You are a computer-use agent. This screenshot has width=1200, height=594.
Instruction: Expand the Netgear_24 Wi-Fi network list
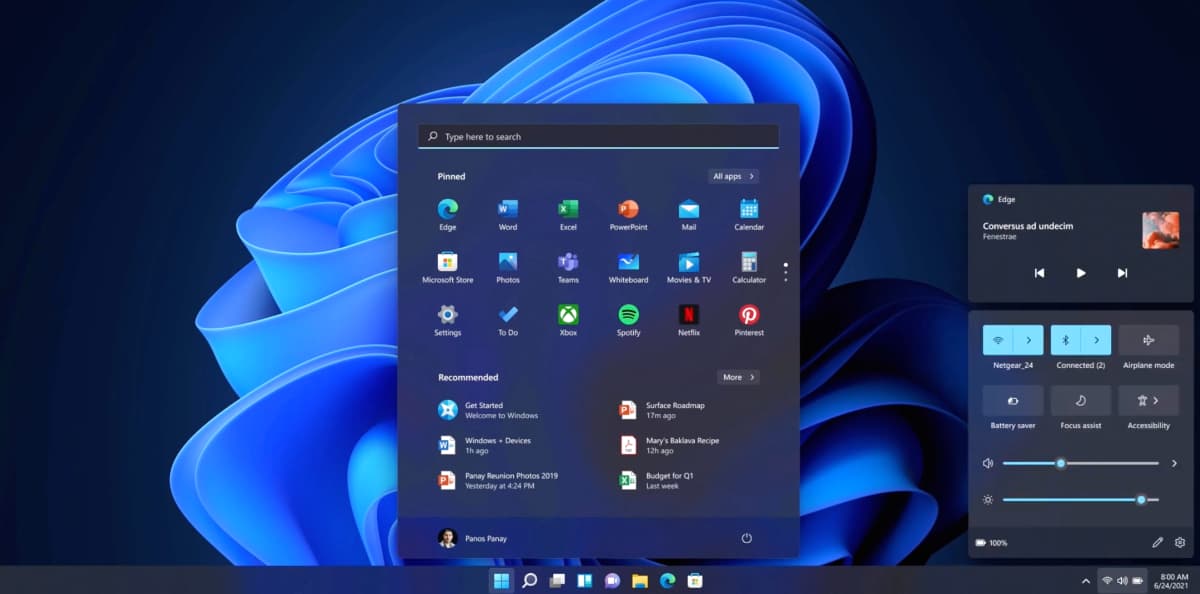coord(1028,340)
